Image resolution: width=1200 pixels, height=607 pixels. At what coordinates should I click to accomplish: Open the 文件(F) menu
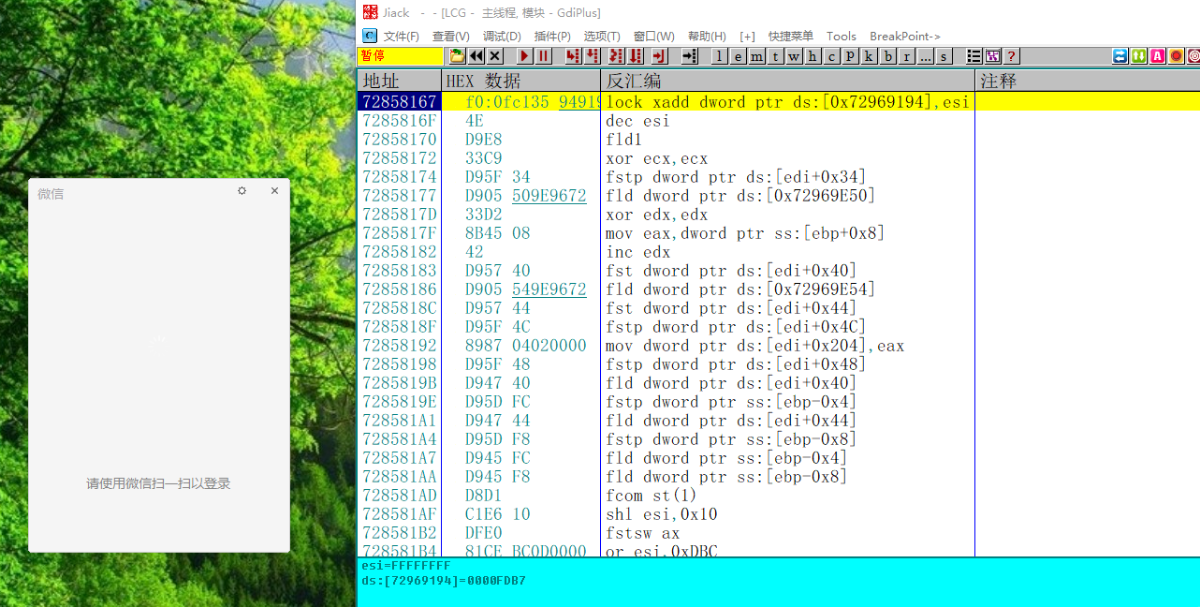(x=401, y=36)
